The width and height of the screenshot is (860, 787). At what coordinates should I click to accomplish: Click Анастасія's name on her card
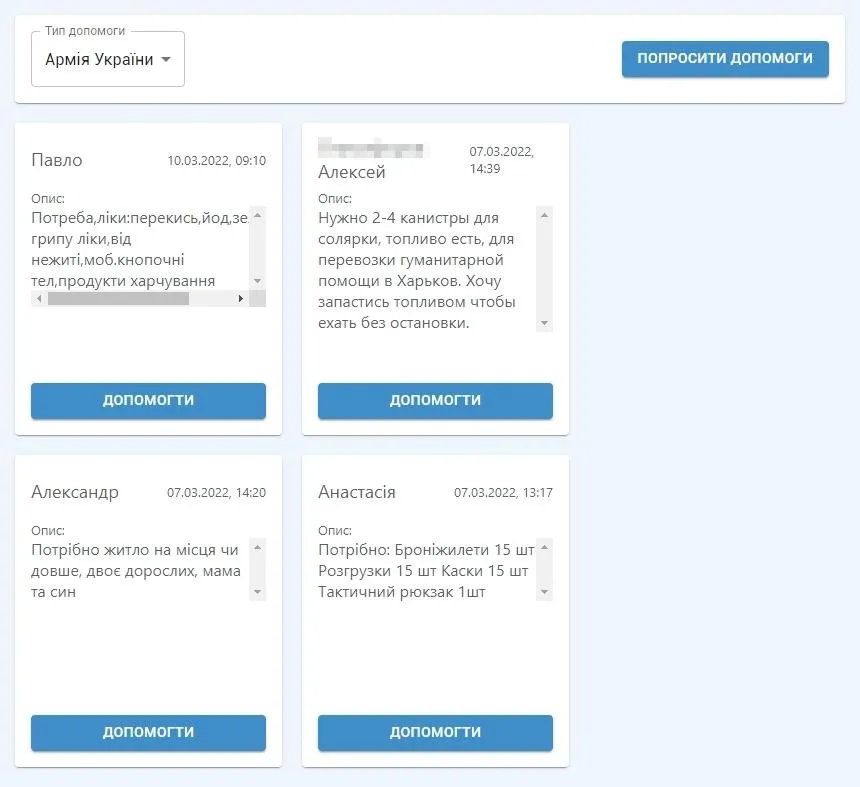(x=355, y=492)
